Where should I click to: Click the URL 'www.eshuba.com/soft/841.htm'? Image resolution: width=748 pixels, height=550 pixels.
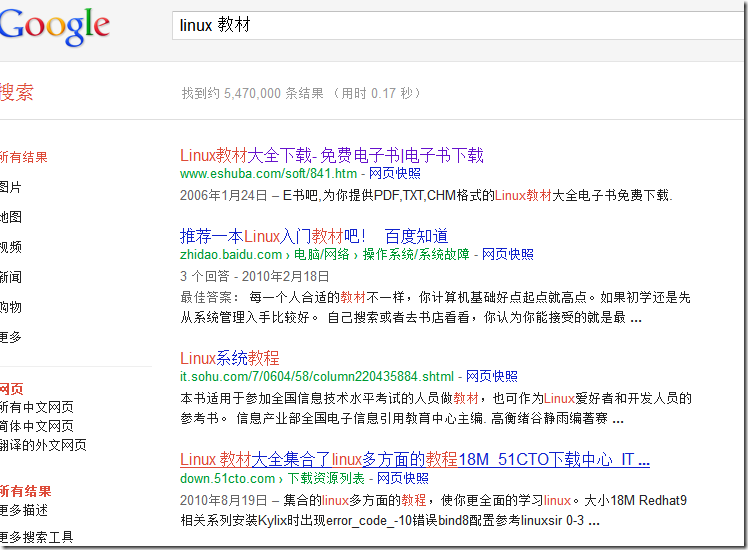pyautogui.click(x=268, y=173)
